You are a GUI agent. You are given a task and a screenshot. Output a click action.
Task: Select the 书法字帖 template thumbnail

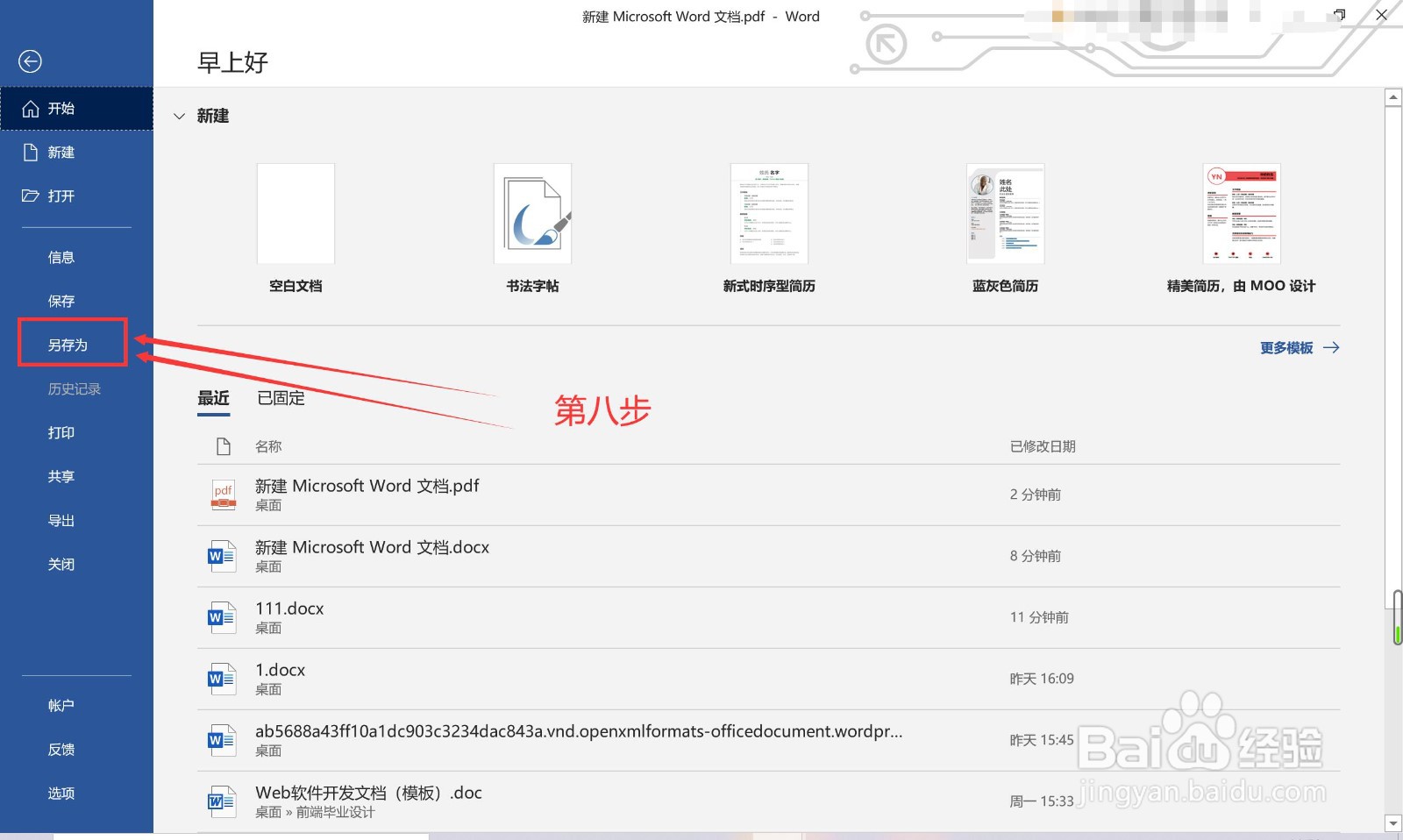(x=532, y=213)
